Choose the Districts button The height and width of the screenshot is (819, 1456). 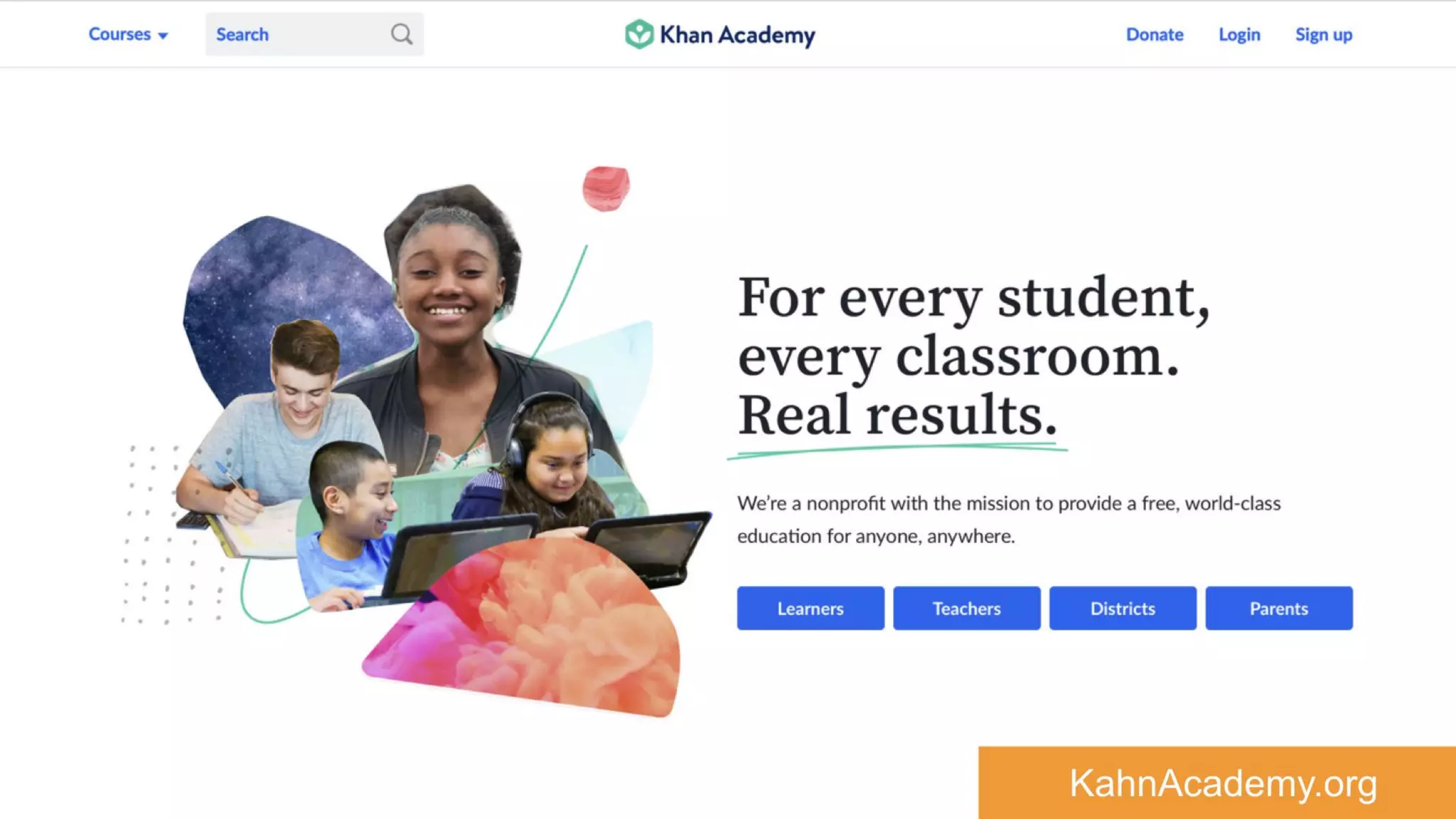pyautogui.click(x=1123, y=608)
